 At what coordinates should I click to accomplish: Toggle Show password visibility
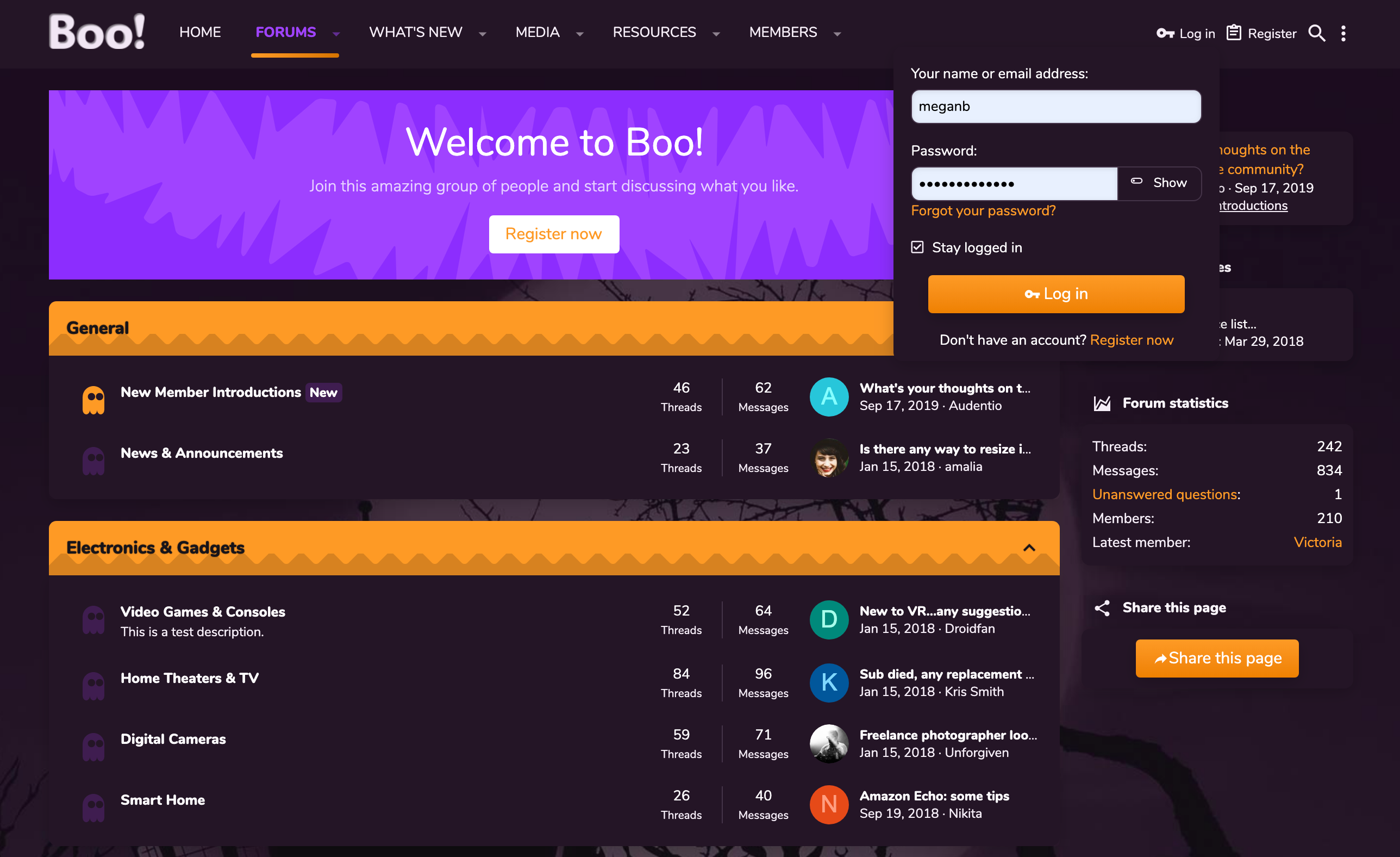(x=1159, y=183)
